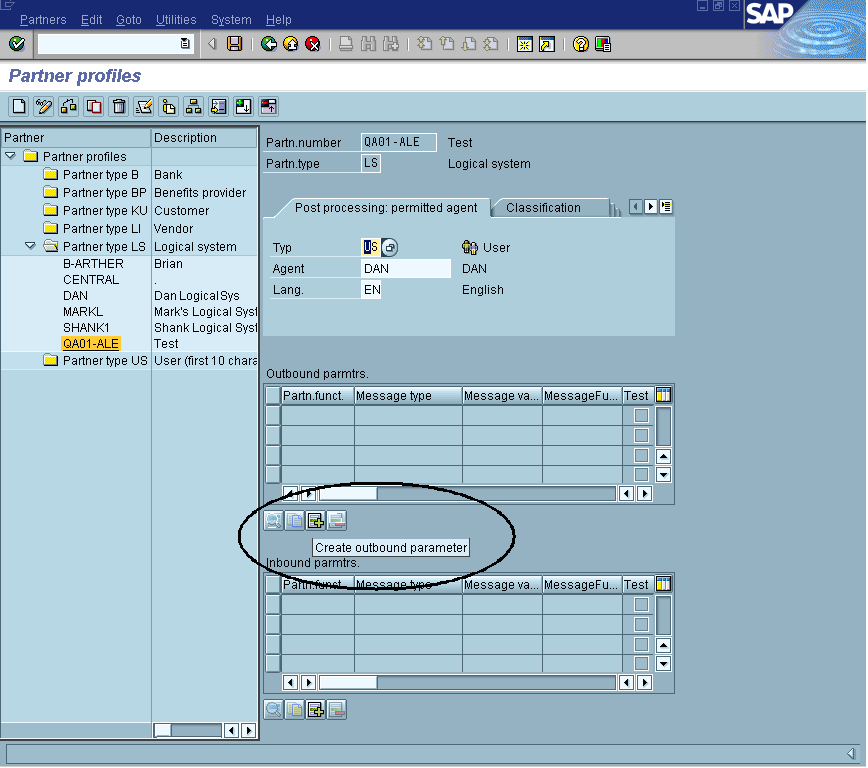Click the Find binoculars icon
Viewport: 868px width, 768px height.
[368, 44]
